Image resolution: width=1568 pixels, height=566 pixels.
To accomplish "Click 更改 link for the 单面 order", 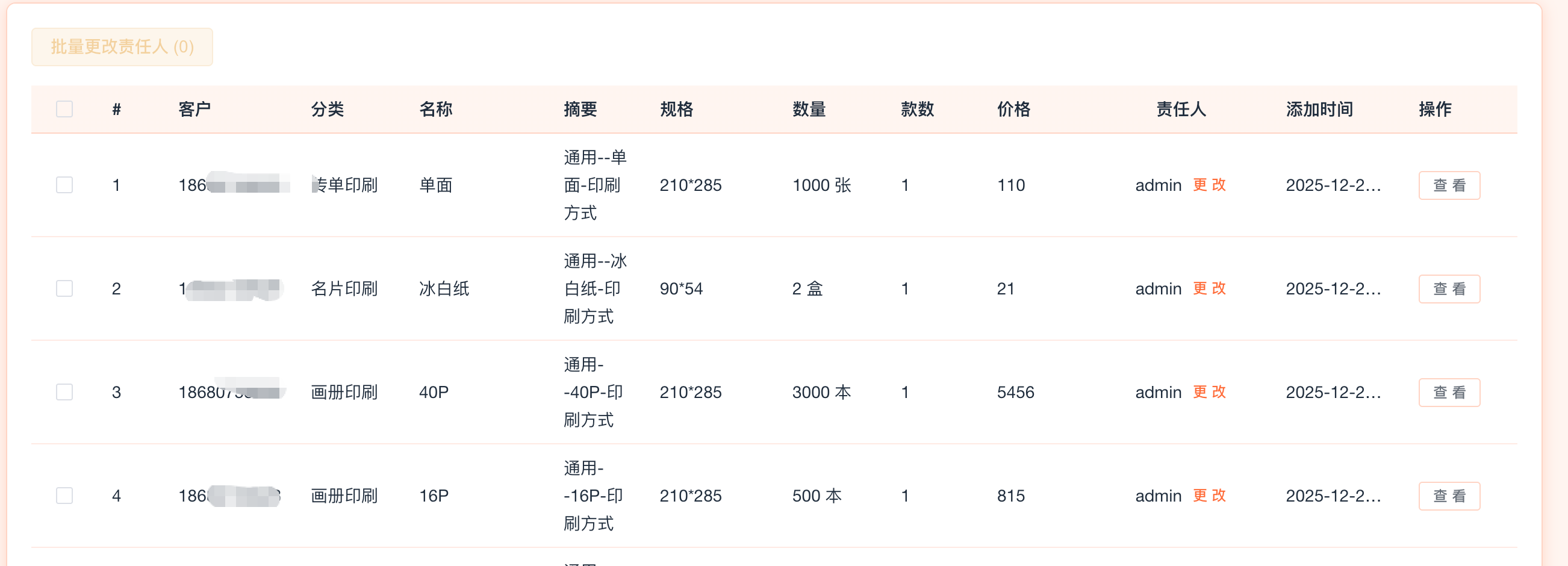I will click(1209, 185).
